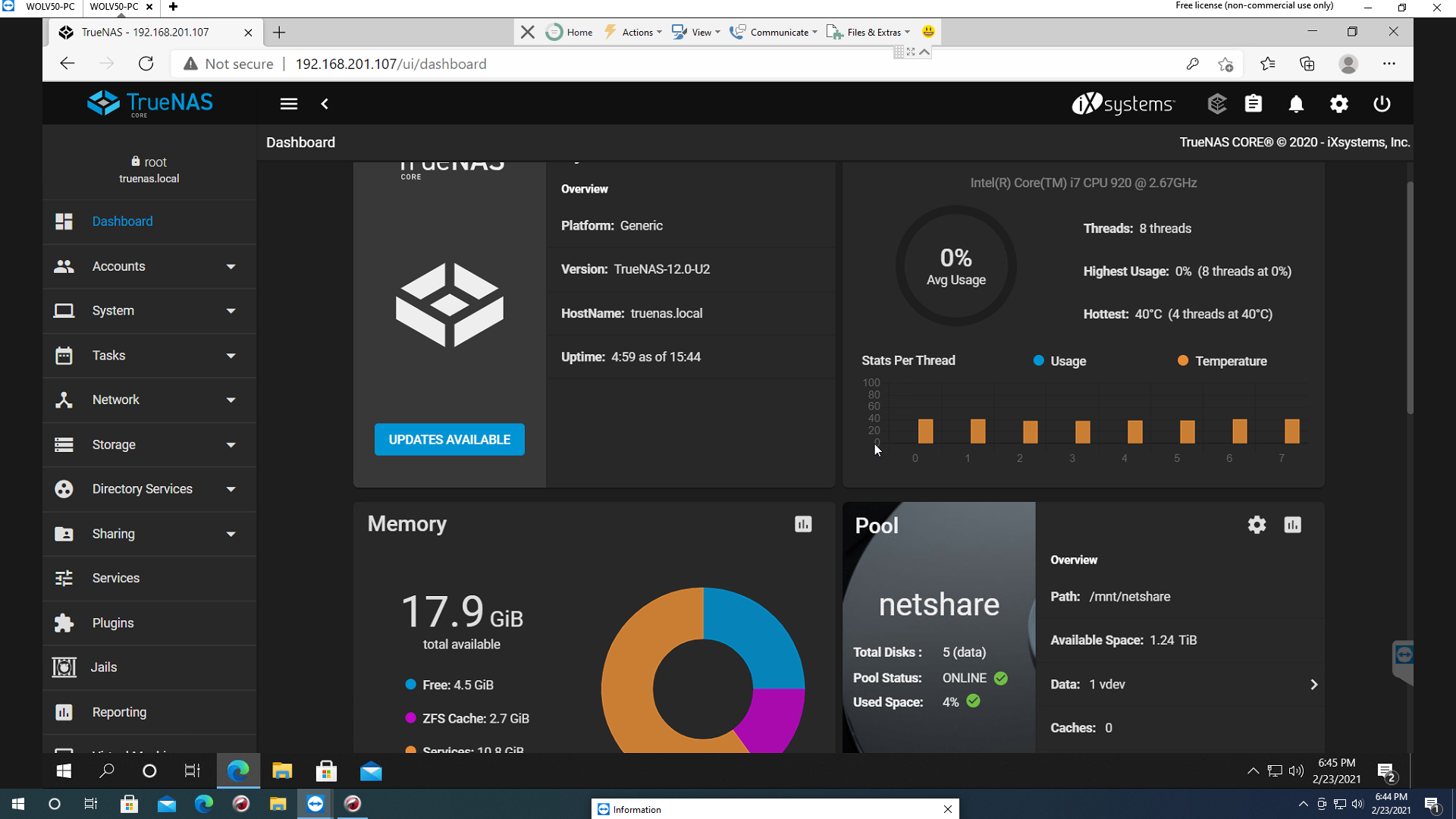Screen dimensions: 1456x819
Task: Expand Data 1 vdev details arrow
Action: point(1314,684)
